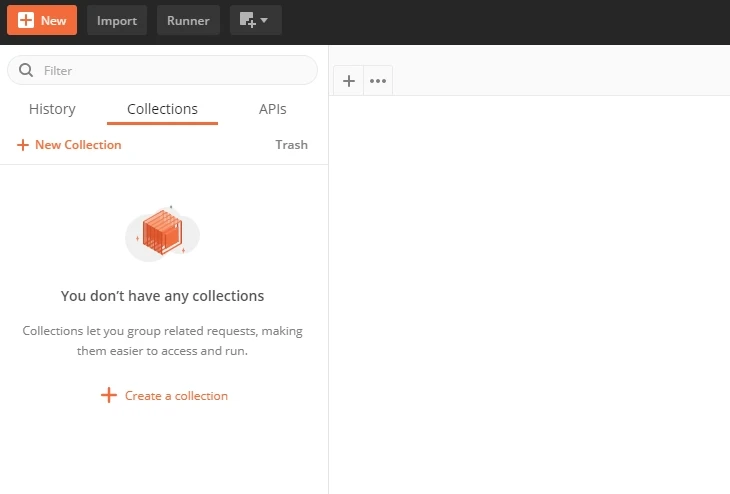The height and width of the screenshot is (494, 730).
Task: Go to the APIs tab
Action: coord(272,109)
